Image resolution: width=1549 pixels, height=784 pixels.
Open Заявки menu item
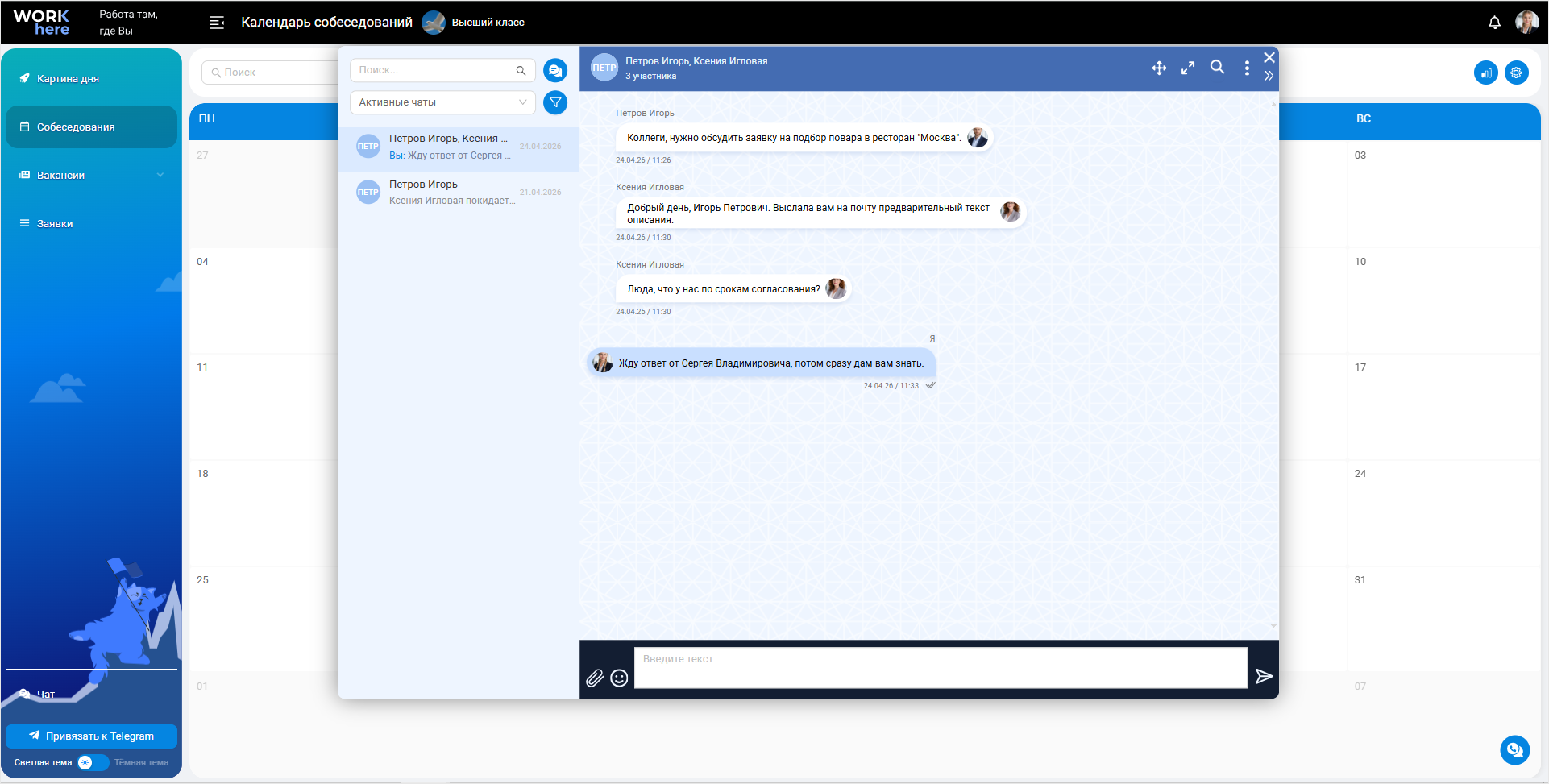[91, 223]
